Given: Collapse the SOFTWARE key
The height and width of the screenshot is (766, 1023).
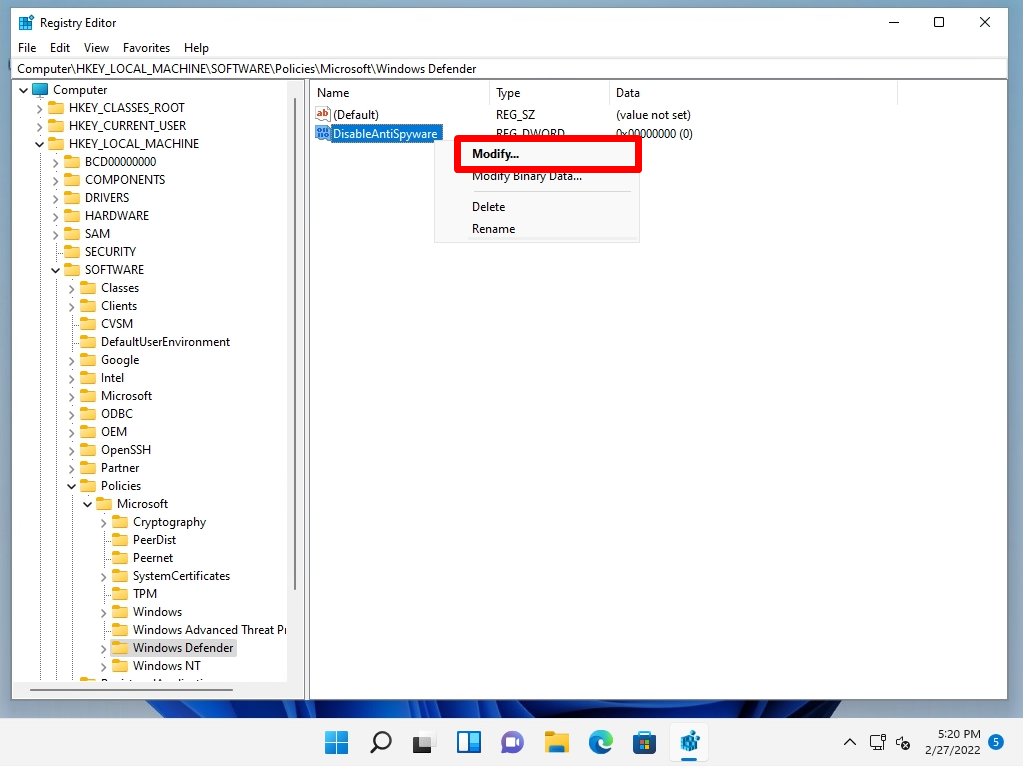Looking at the screenshot, I should point(55,270).
